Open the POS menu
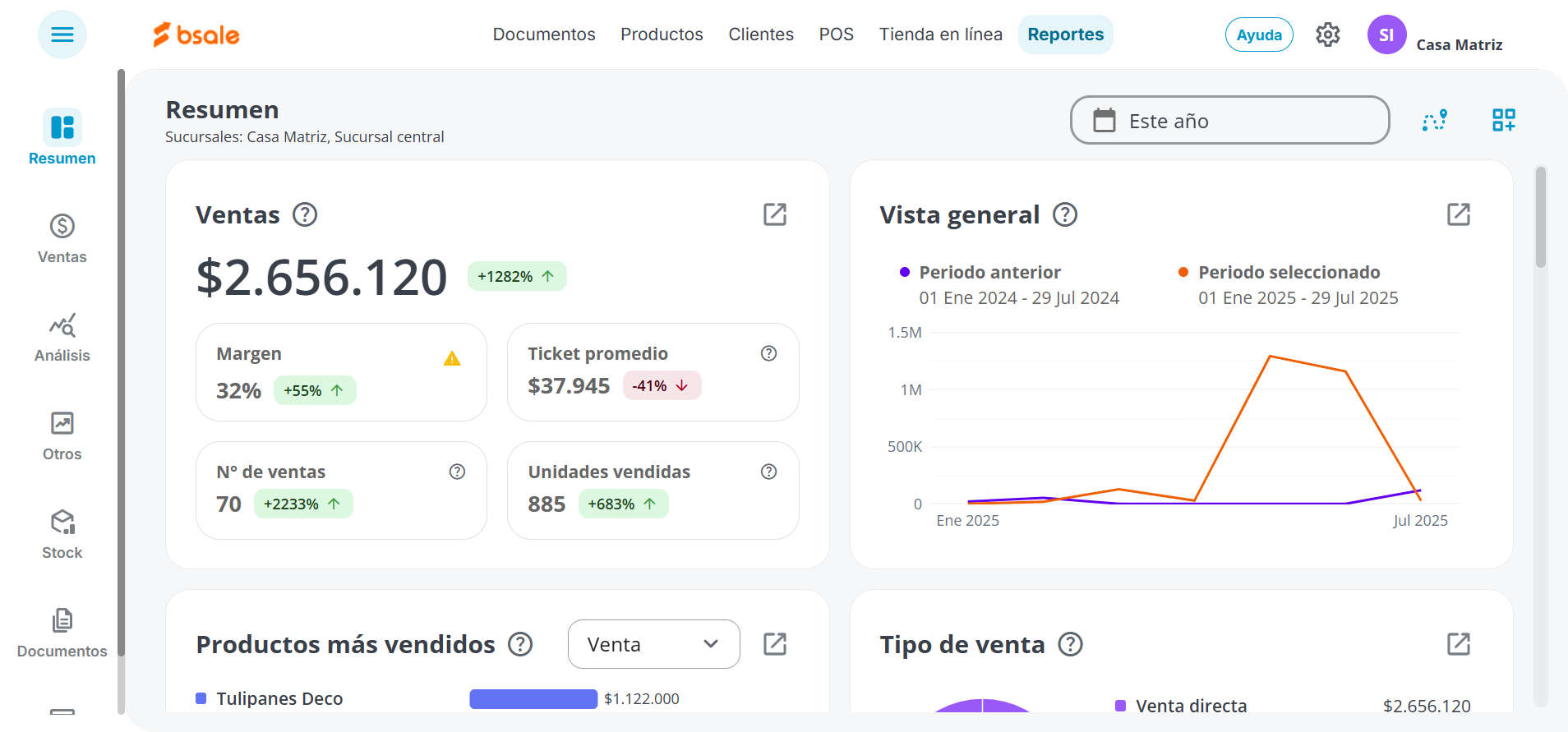 (x=837, y=35)
